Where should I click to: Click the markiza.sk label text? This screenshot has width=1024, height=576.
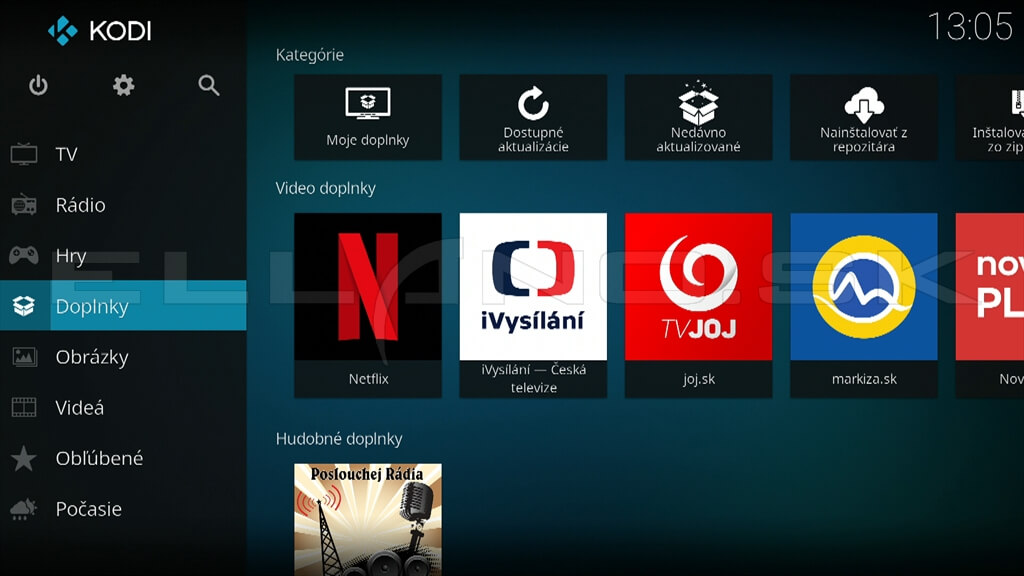(x=864, y=379)
